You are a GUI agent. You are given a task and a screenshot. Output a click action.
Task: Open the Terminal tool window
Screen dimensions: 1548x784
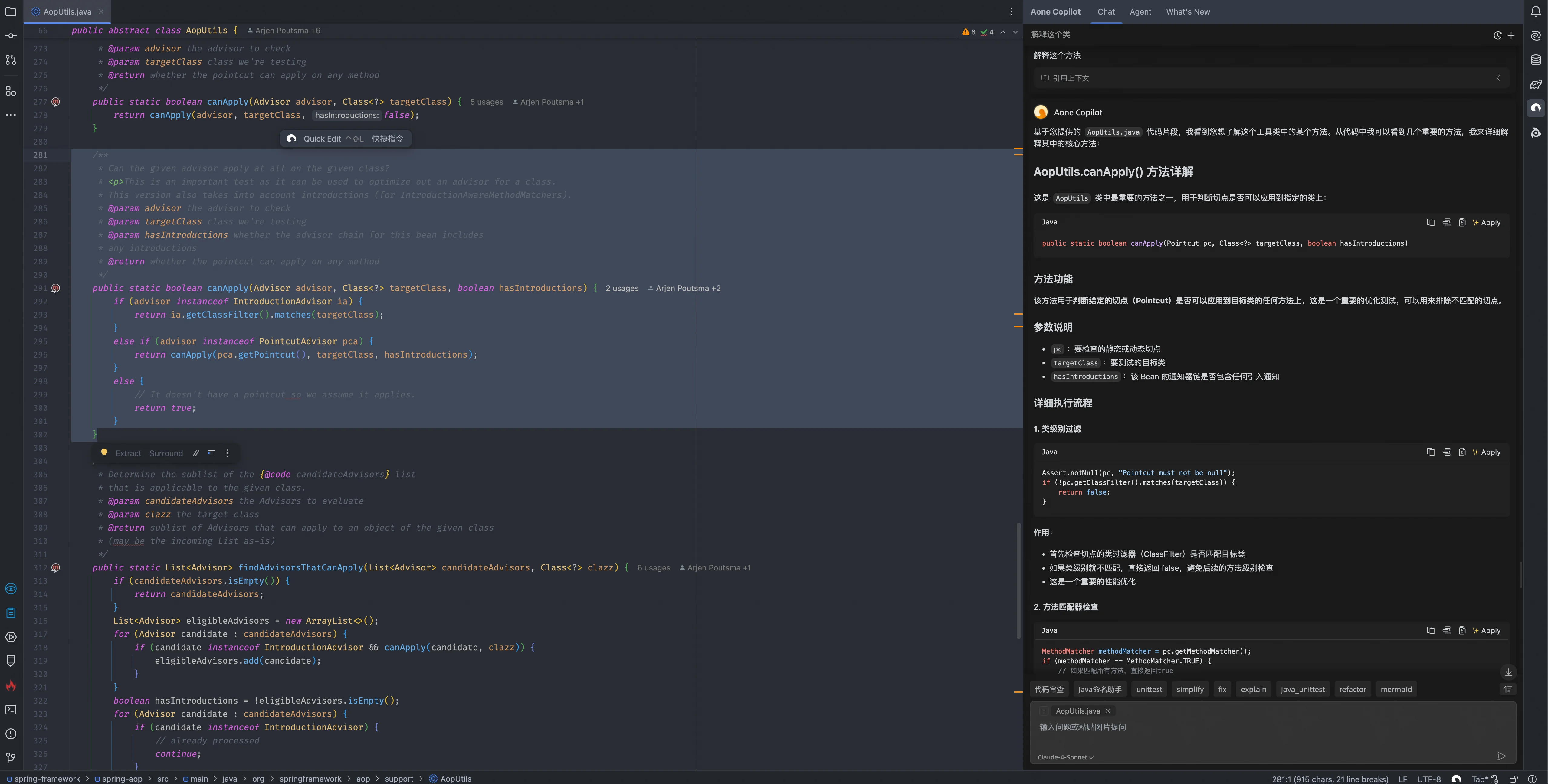tap(11, 710)
